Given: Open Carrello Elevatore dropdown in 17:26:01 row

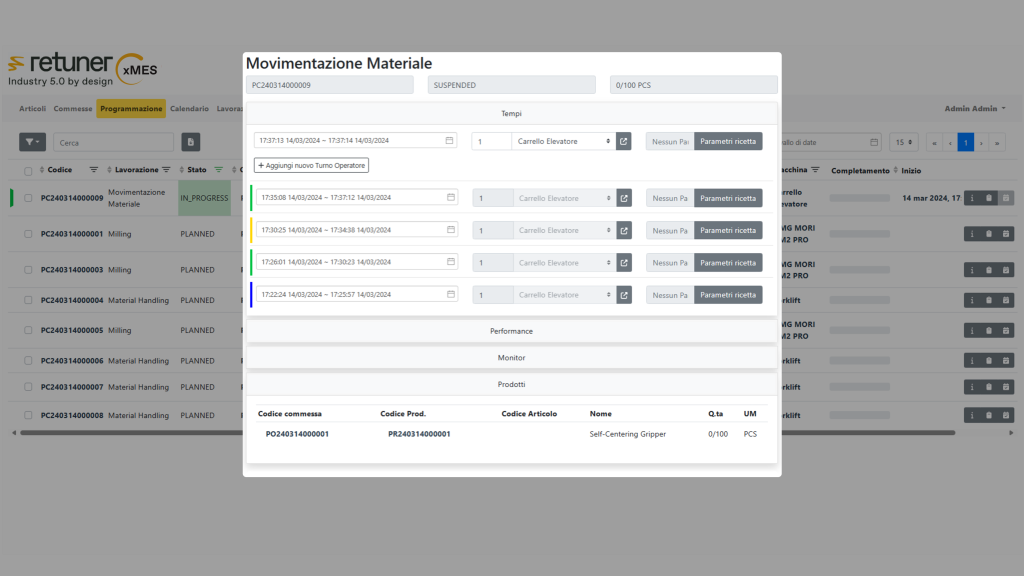Looking at the screenshot, I should [565, 263].
